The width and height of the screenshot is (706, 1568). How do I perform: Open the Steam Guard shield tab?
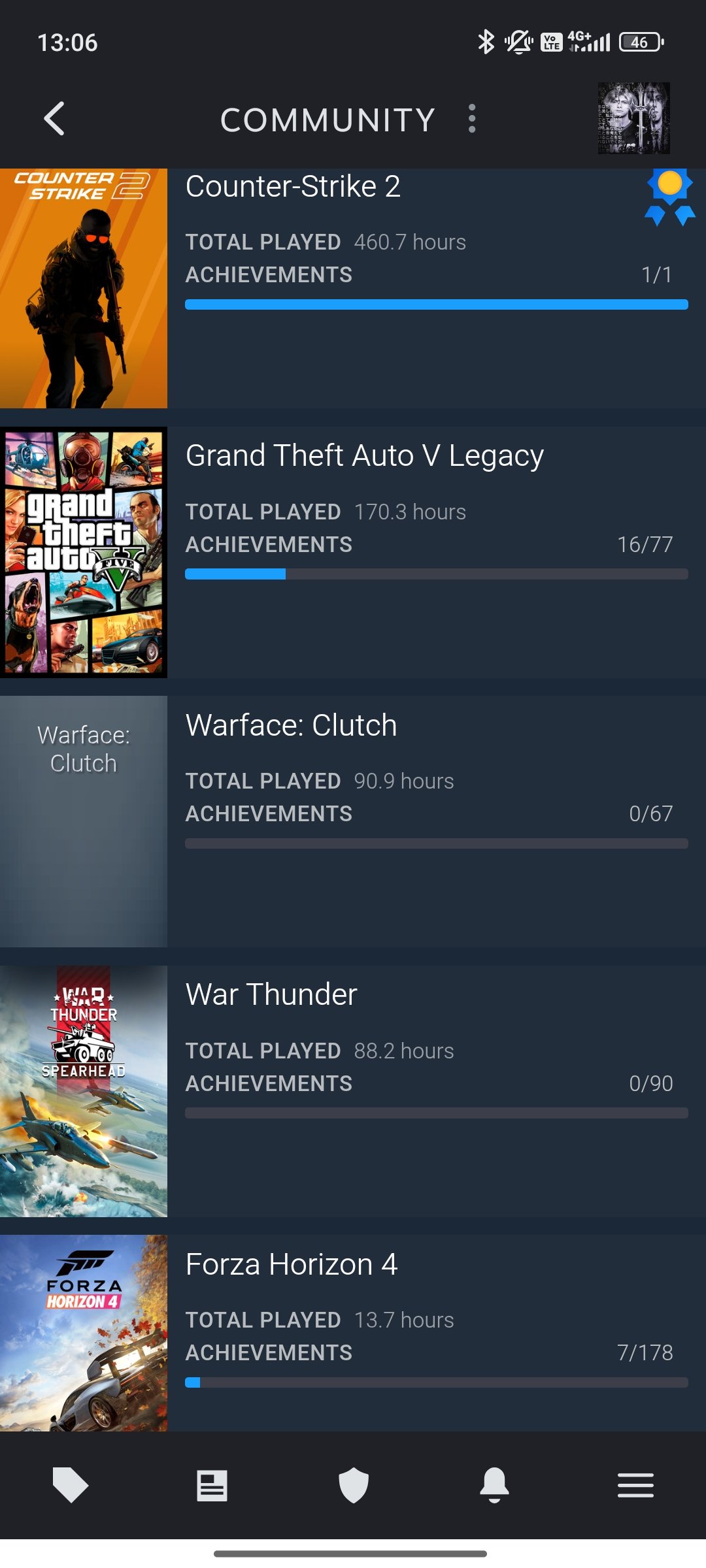(x=354, y=1485)
